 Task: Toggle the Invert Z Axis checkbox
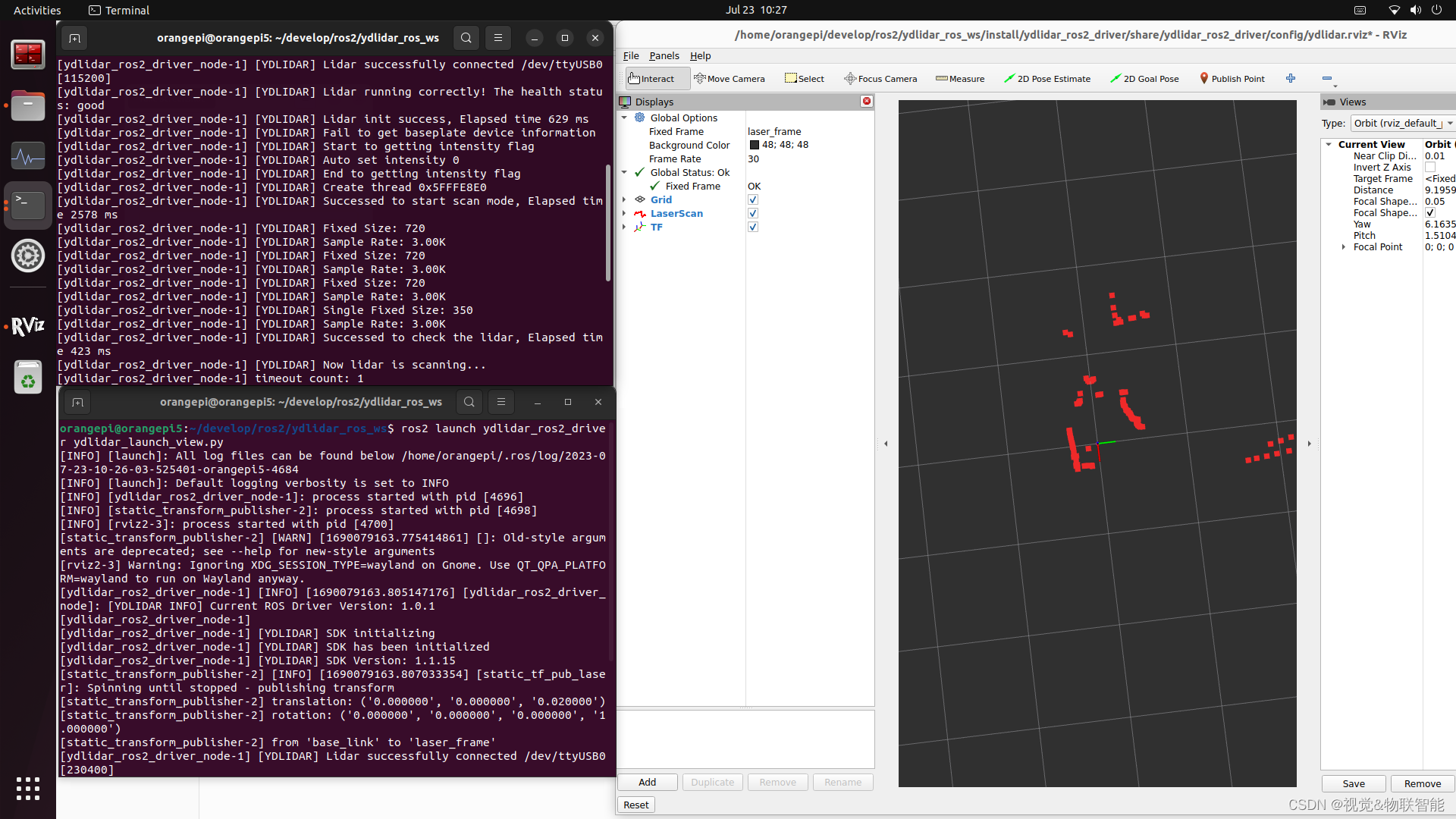coord(1430,167)
